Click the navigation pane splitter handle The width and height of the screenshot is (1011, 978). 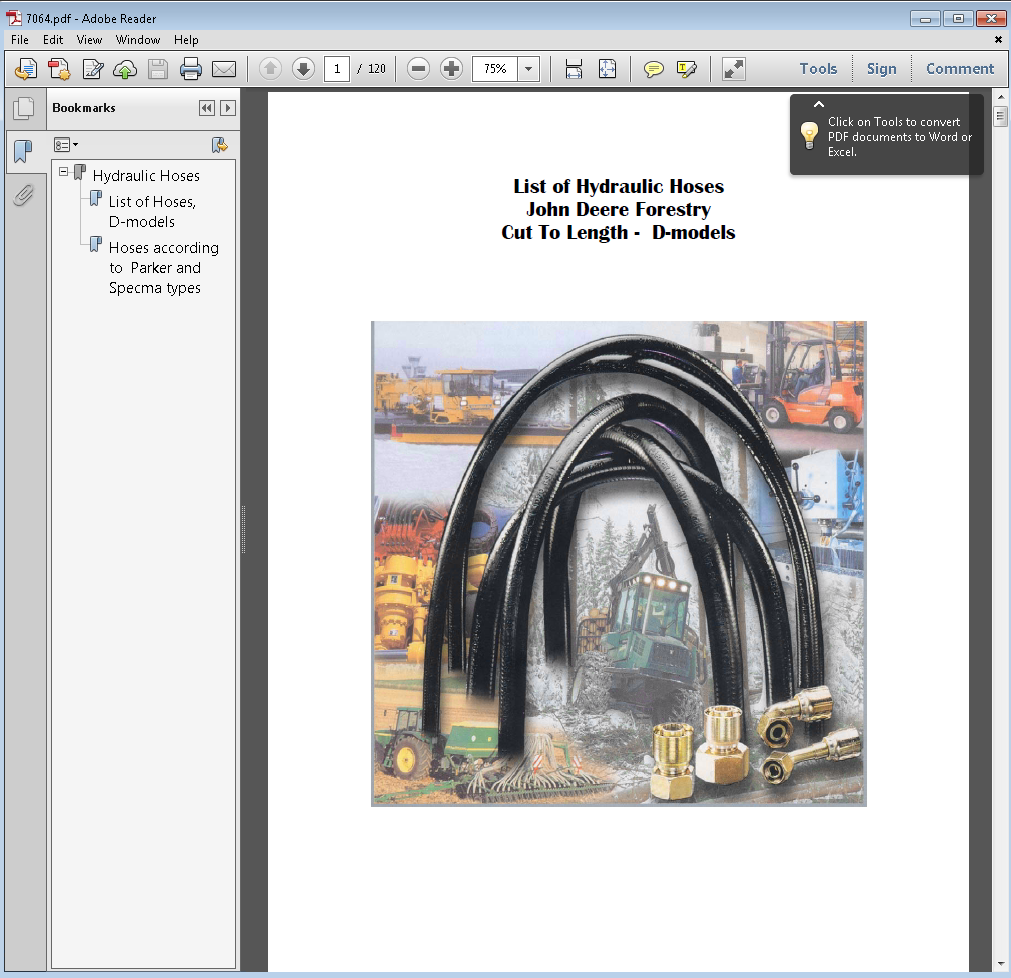[x=244, y=529]
